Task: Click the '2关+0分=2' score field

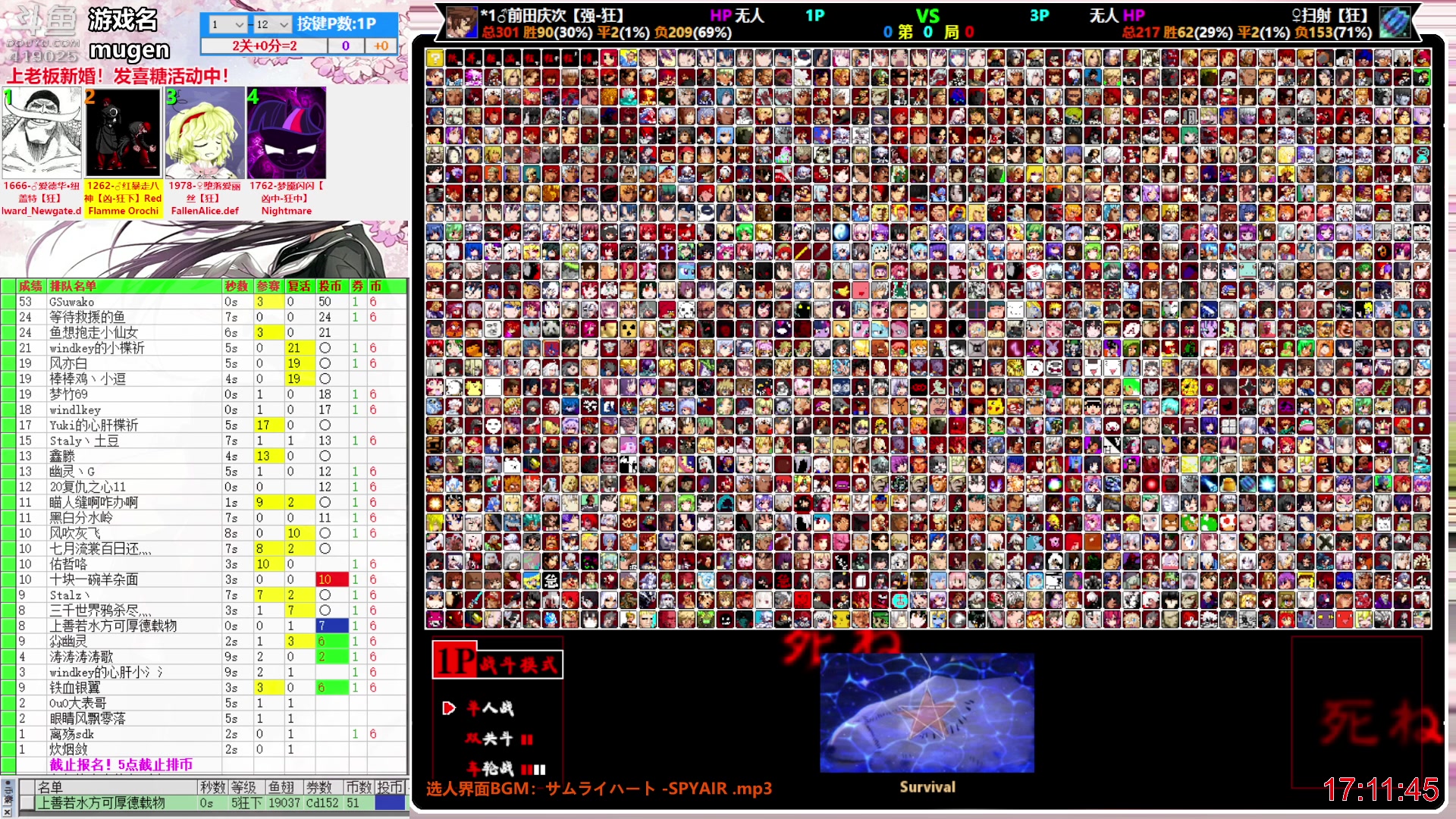Action: pos(265,45)
